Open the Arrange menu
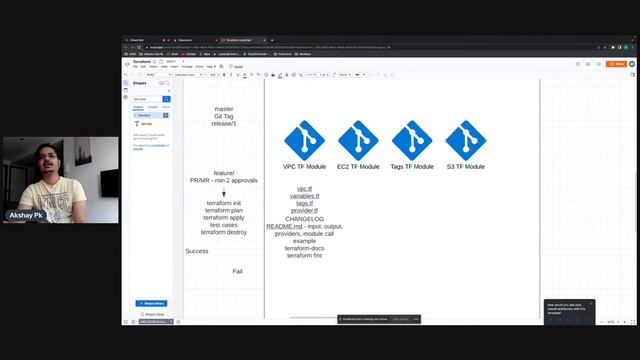640x360 pixels. click(x=187, y=67)
